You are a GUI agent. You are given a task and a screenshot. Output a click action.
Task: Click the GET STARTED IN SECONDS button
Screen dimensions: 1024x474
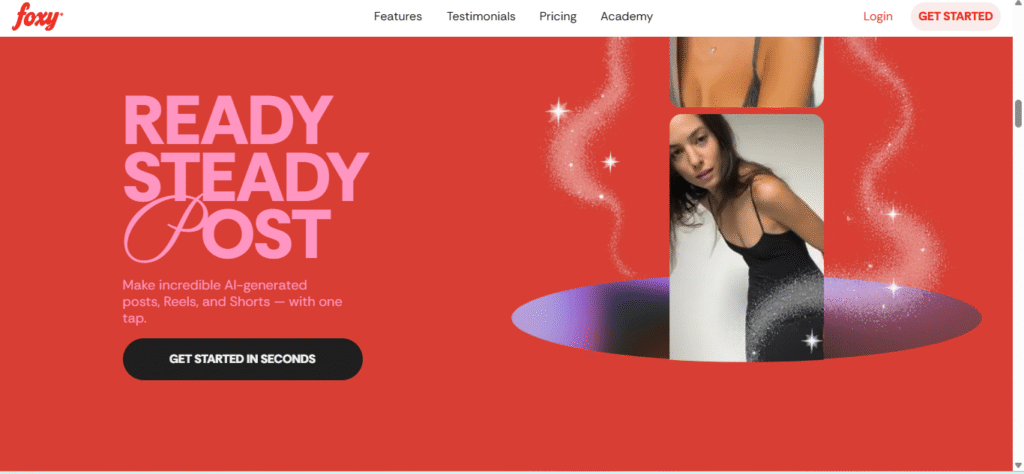point(242,359)
